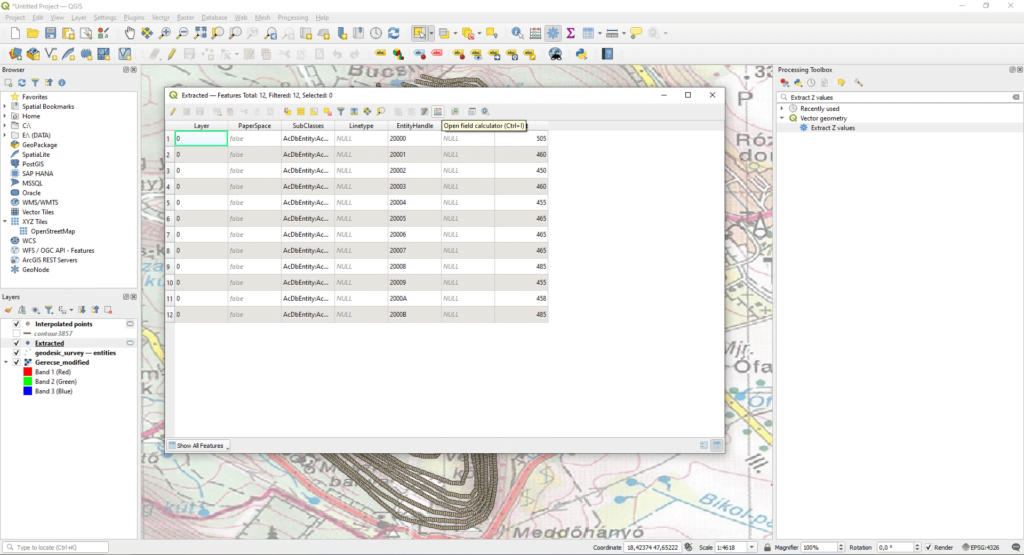Open the Project menu
The width and height of the screenshot is (1024, 555).
[14, 18]
